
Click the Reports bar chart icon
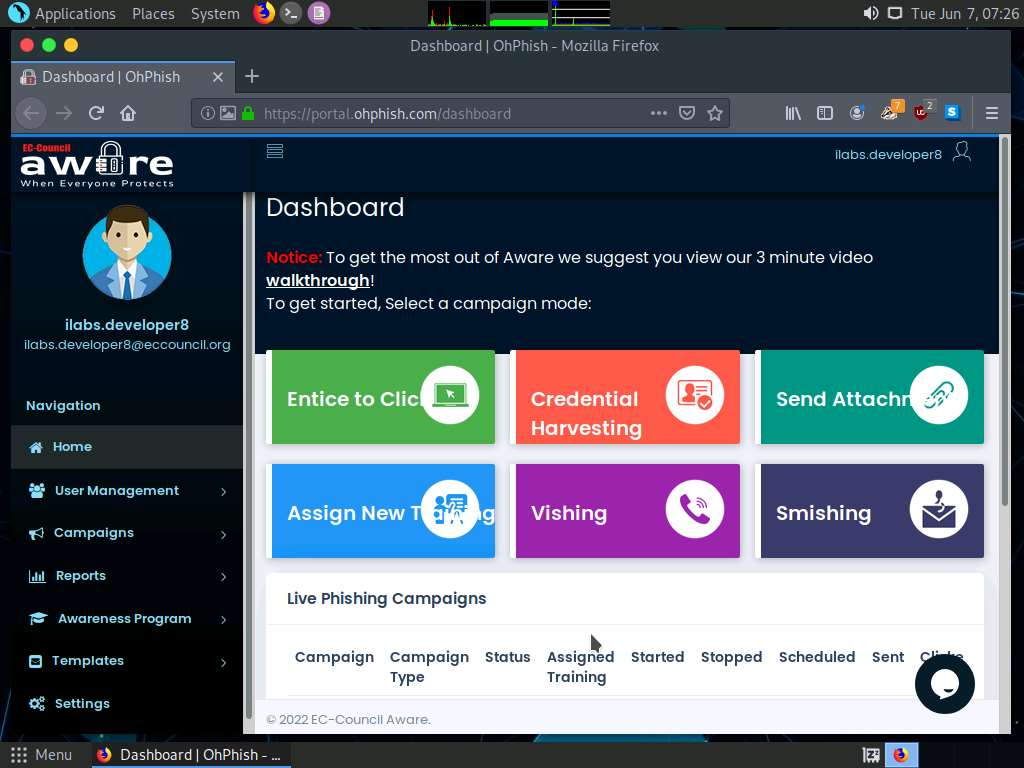(37, 576)
